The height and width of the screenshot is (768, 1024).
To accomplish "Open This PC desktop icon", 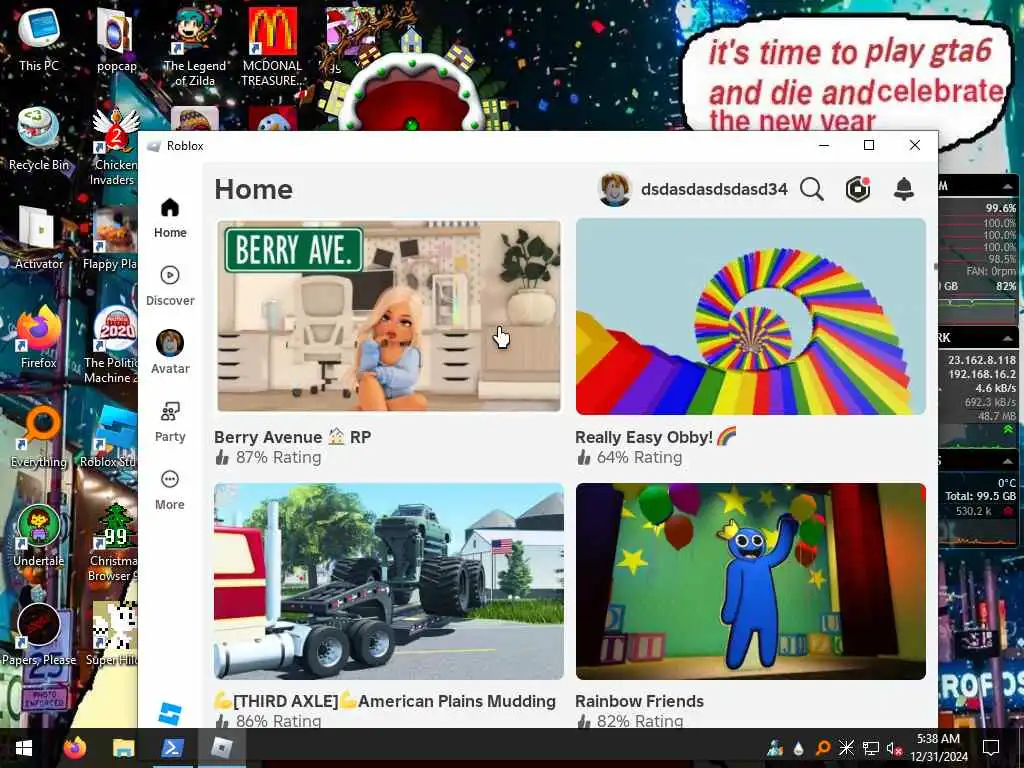I will [x=39, y=39].
